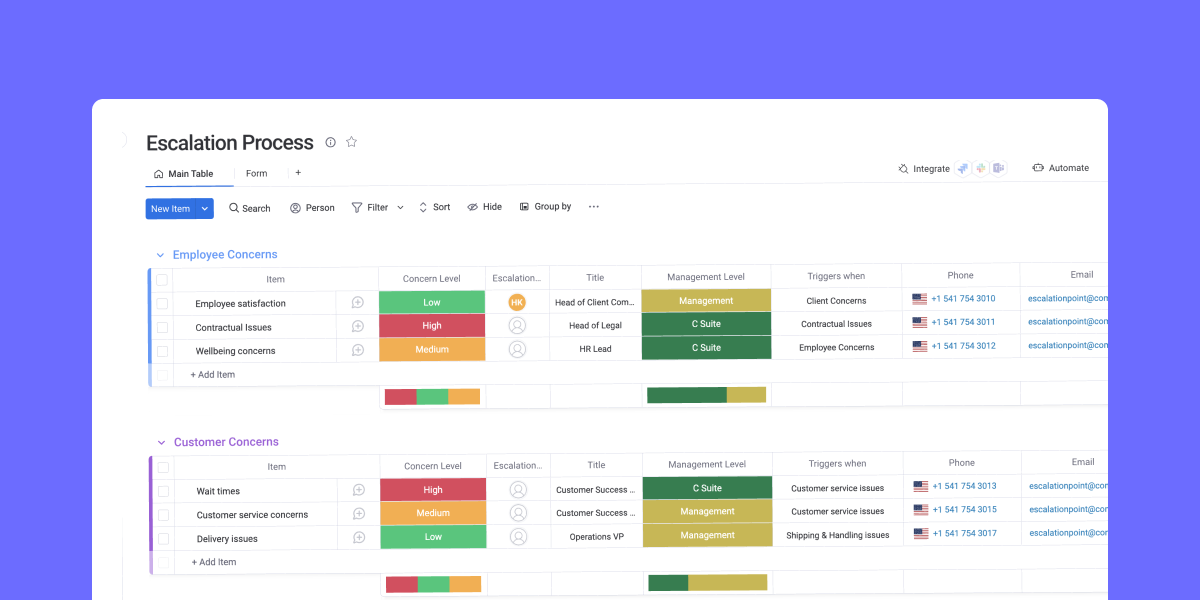Click Add Item under Employee Concerns
Image resolution: width=1200 pixels, height=600 pixels.
(x=213, y=375)
